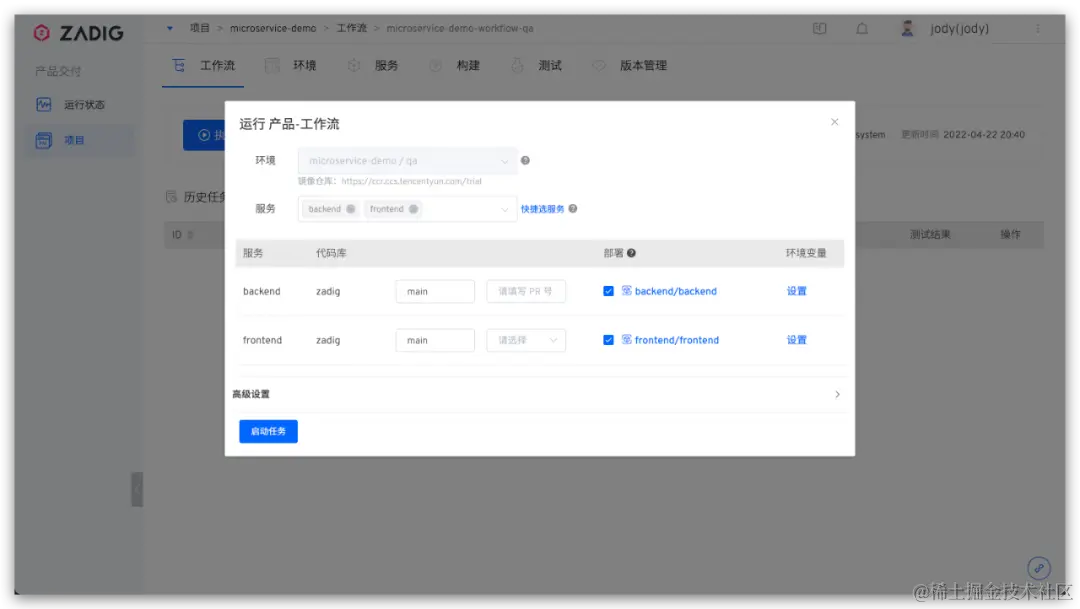Click the blue run workflow button behind dialog
Image resolution: width=1080 pixels, height=609 pixels.
click(204, 135)
